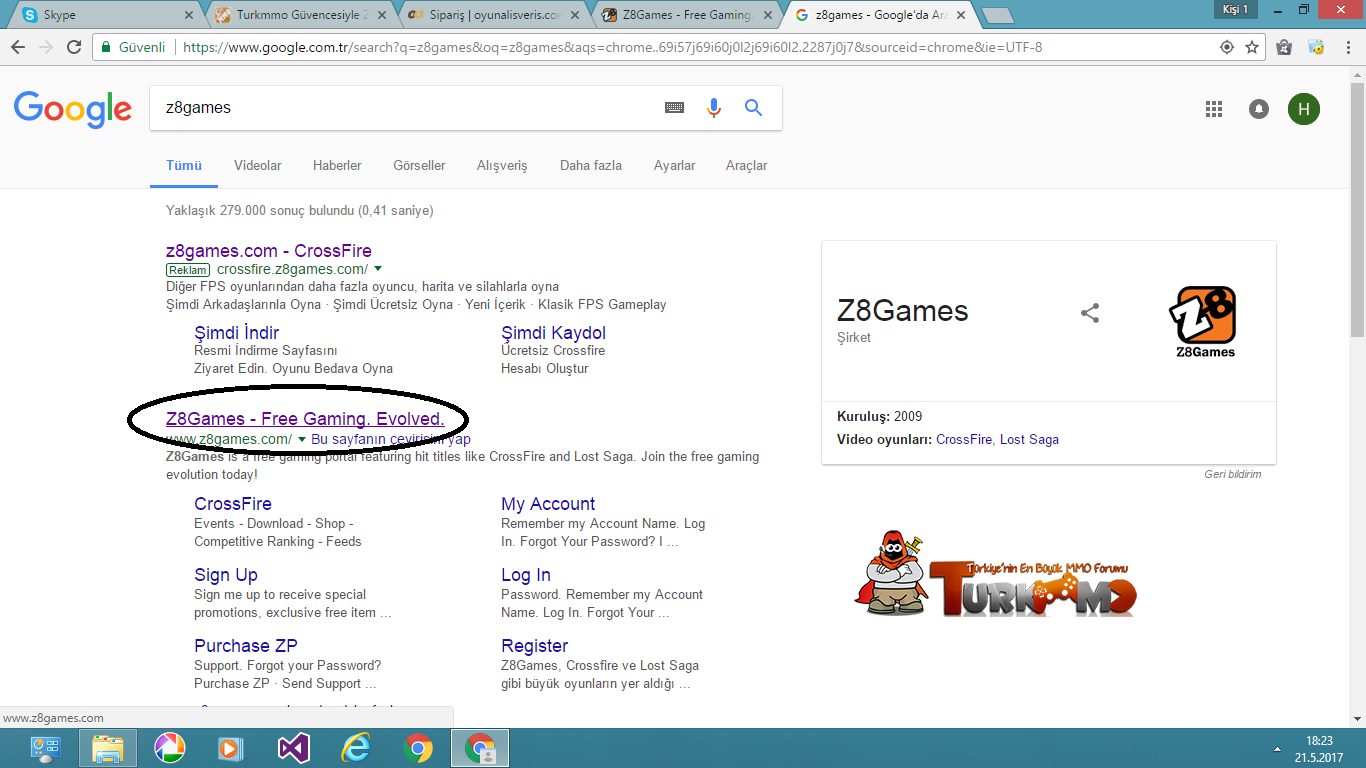Image resolution: width=1366 pixels, height=768 pixels.
Task: Reload the page with the refresh icon
Action: 74,47
